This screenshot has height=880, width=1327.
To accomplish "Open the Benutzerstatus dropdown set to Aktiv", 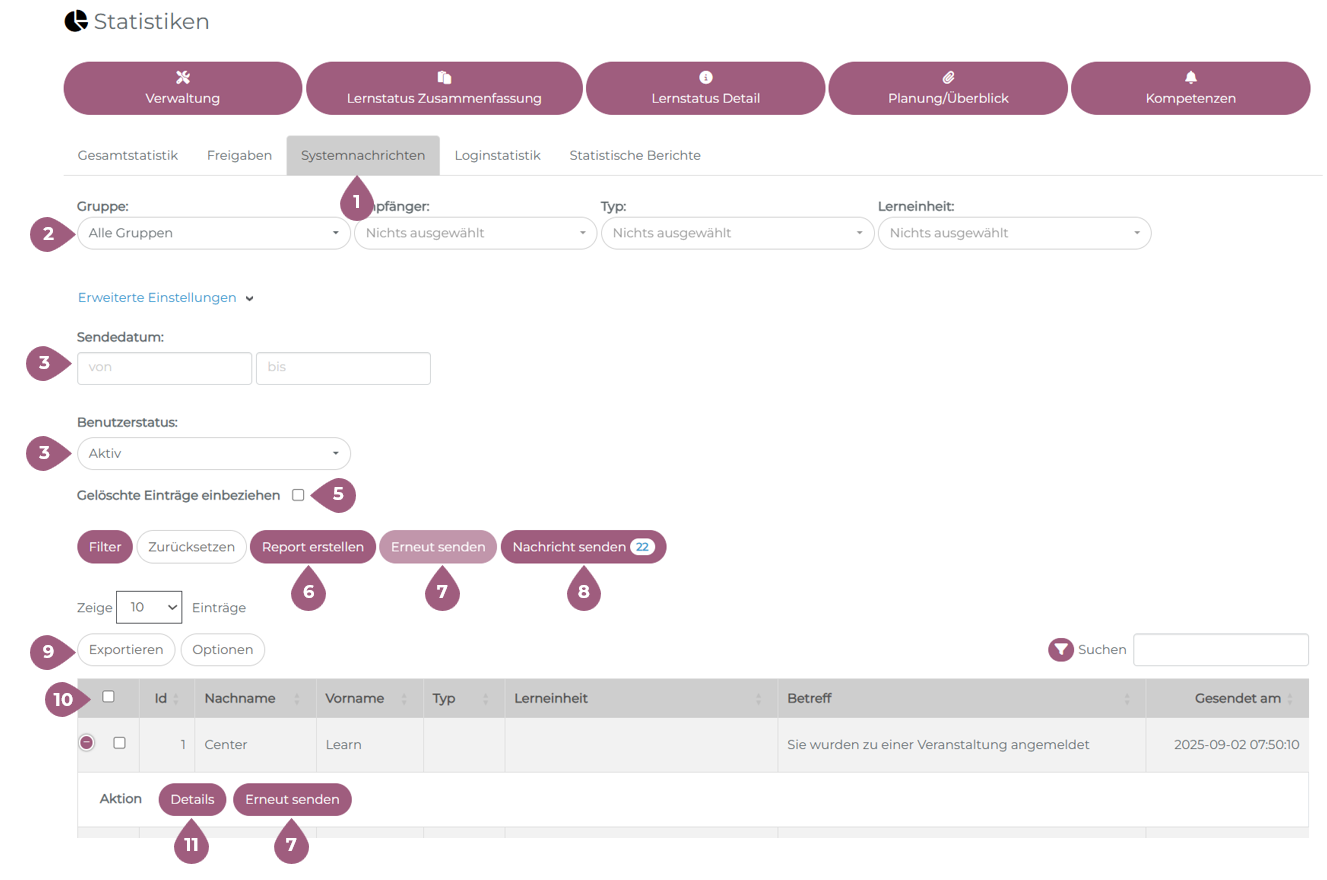I will pyautogui.click(x=213, y=453).
